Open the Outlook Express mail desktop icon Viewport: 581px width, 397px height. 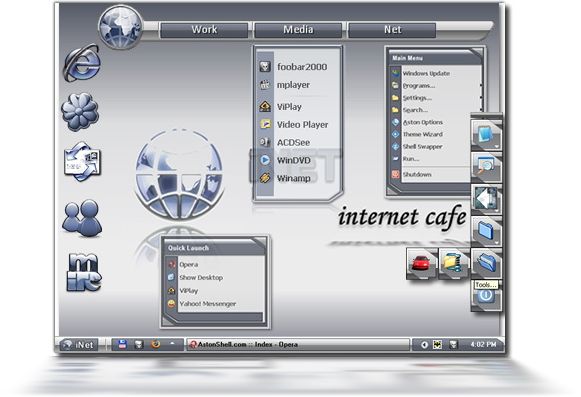click(82, 161)
